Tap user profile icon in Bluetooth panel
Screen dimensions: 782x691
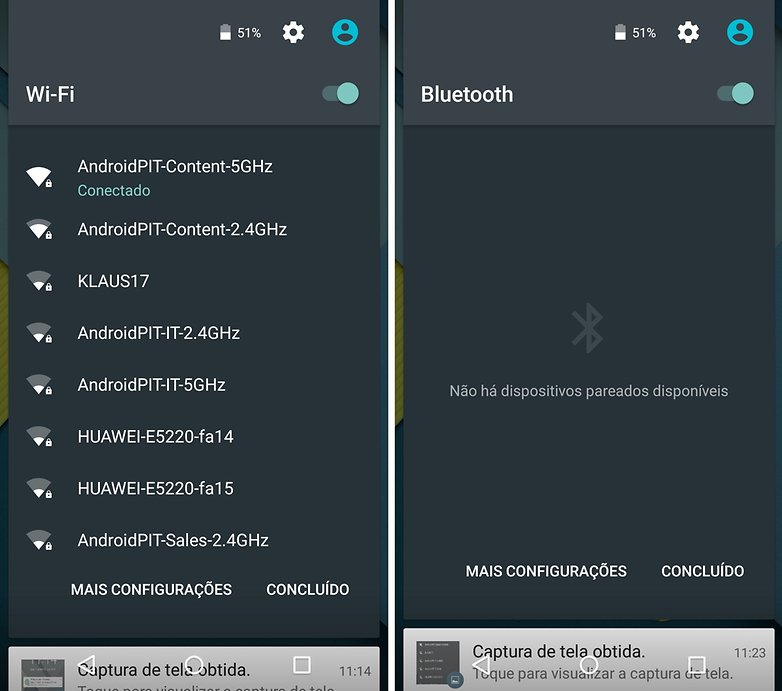click(740, 32)
